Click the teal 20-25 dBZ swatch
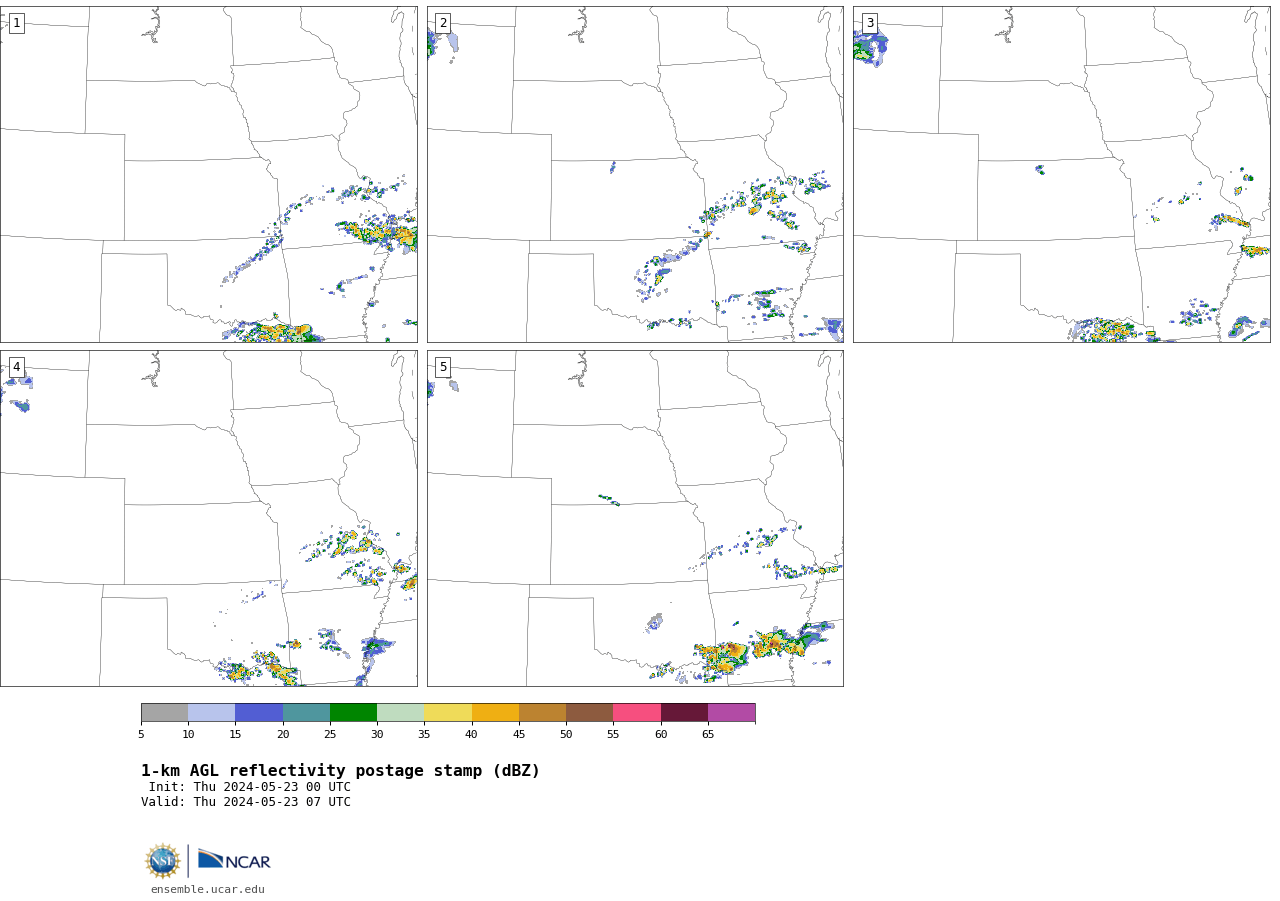1280x901 pixels. pyautogui.click(x=306, y=713)
